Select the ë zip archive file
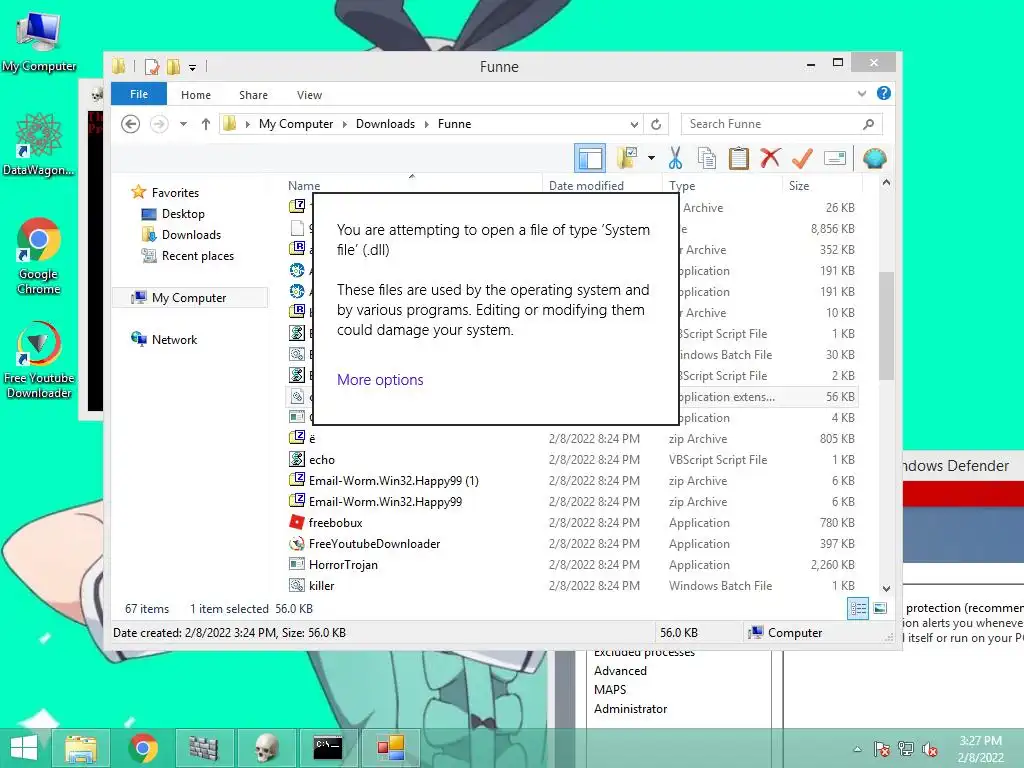The height and width of the screenshot is (768, 1024). (x=312, y=439)
